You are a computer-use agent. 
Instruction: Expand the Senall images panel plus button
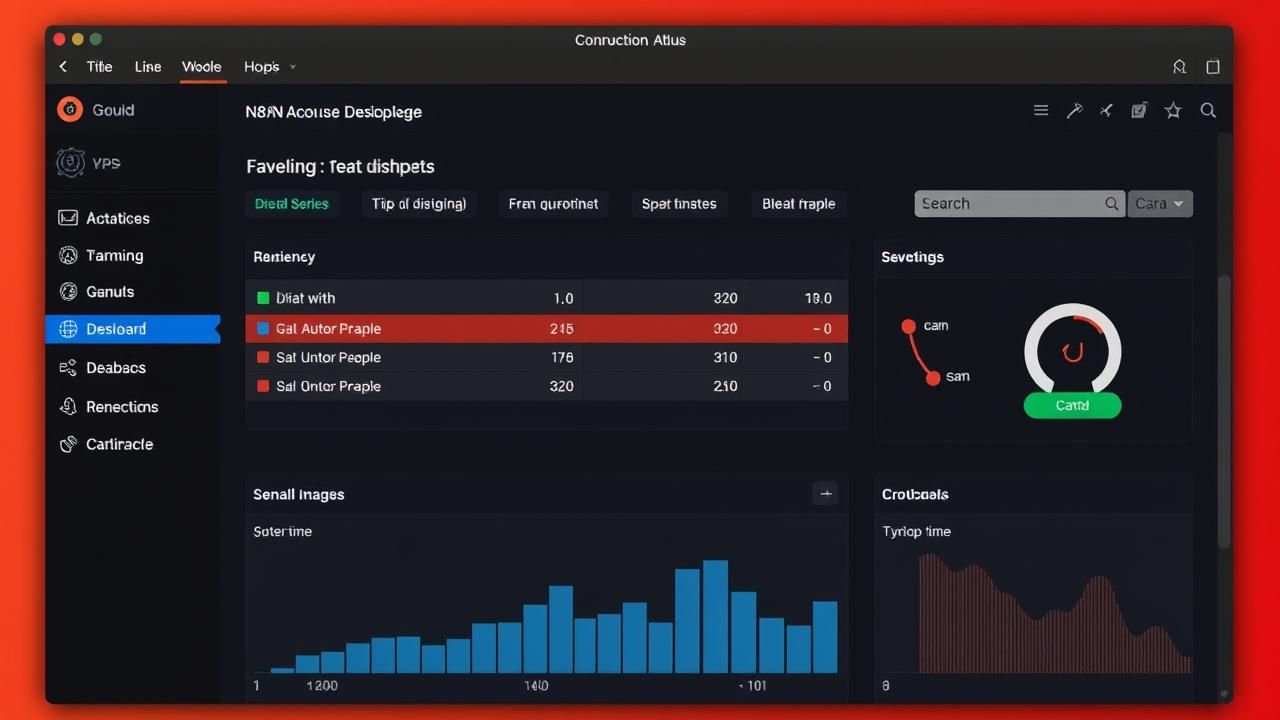pyautogui.click(x=825, y=493)
